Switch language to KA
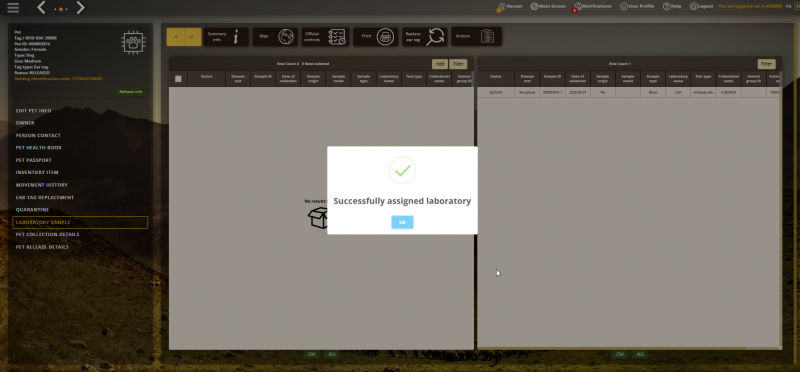800x372 pixels. click(x=788, y=7)
